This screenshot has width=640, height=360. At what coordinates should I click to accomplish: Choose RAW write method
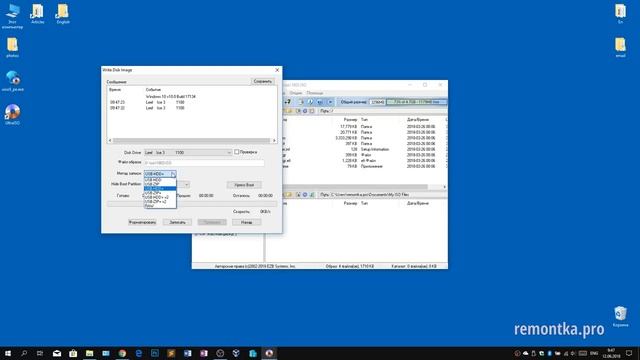pyautogui.click(x=160, y=206)
